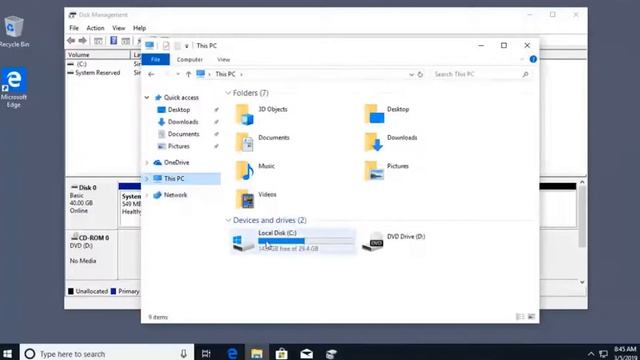Open the Recycle Bin desktop icon
This screenshot has width=640, height=360.
pos(14,31)
